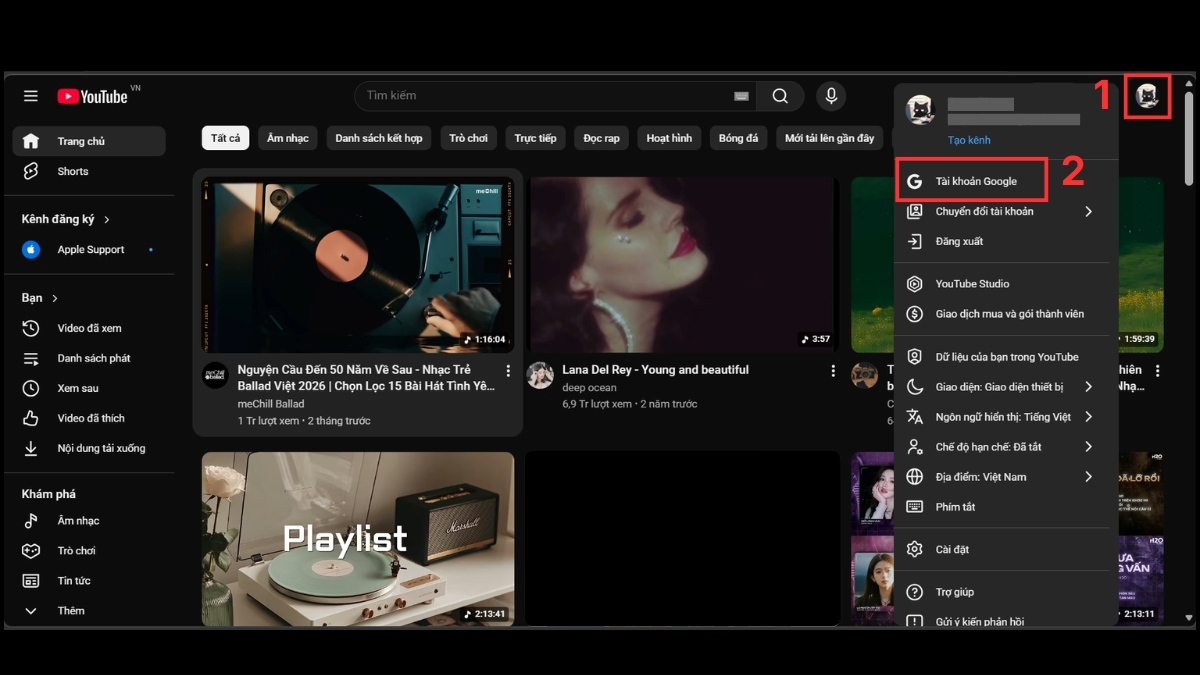Open the on-screen keyboard in search bar
This screenshot has width=1200, height=675.
point(740,96)
